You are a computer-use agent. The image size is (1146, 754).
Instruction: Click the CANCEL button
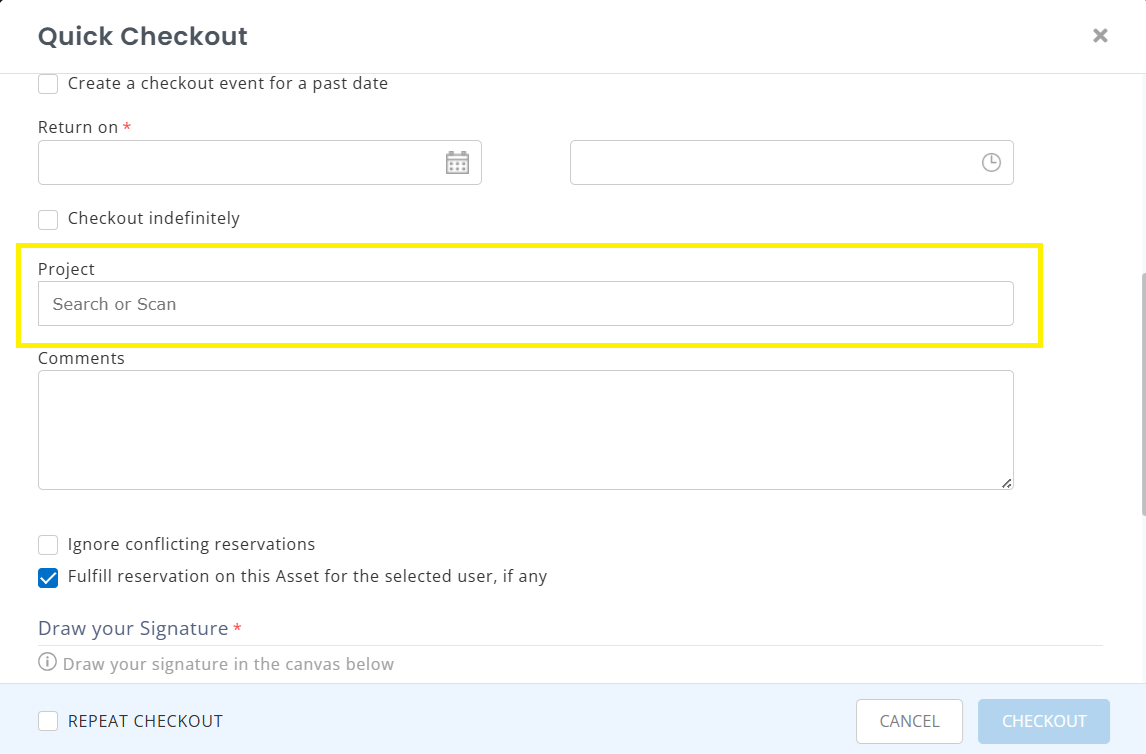[x=909, y=721]
